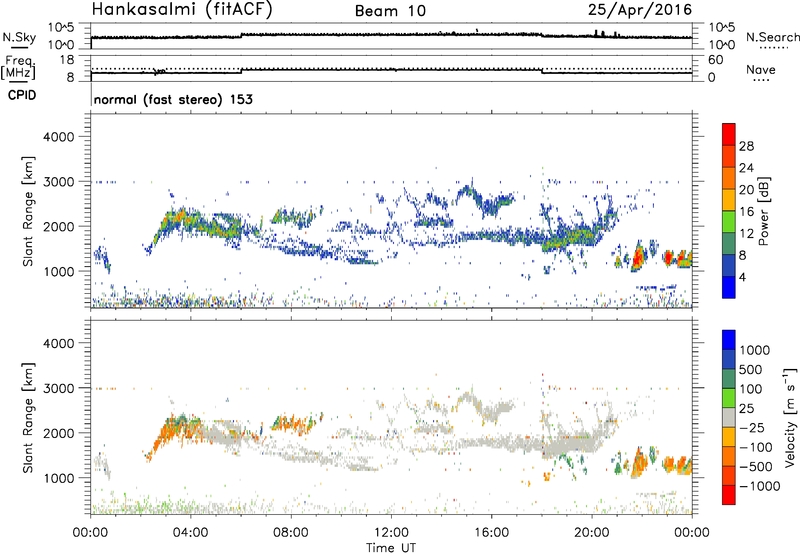
Task: Click "Slant Range [km]" label of power panel
Action: coord(28,211)
